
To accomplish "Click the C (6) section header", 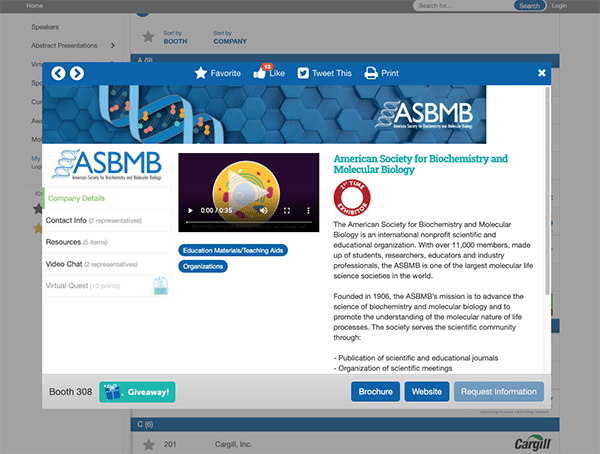I will pos(344,425).
